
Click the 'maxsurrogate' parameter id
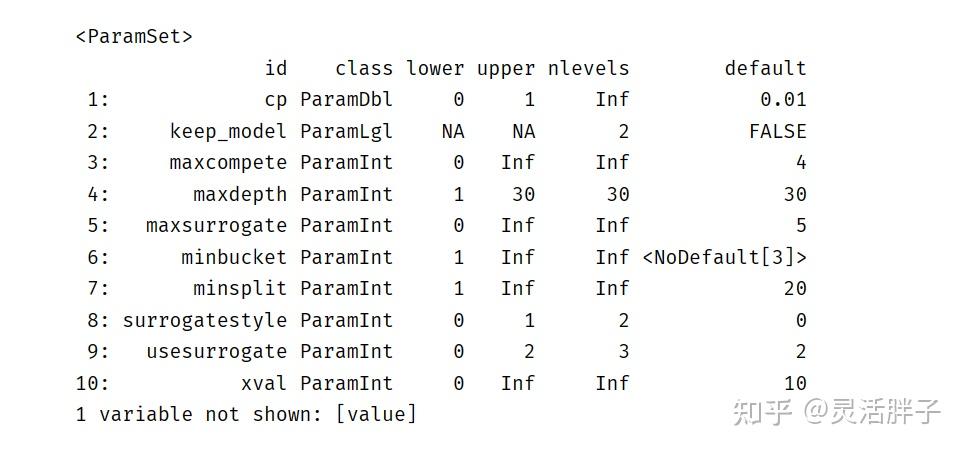tap(217, 226)
